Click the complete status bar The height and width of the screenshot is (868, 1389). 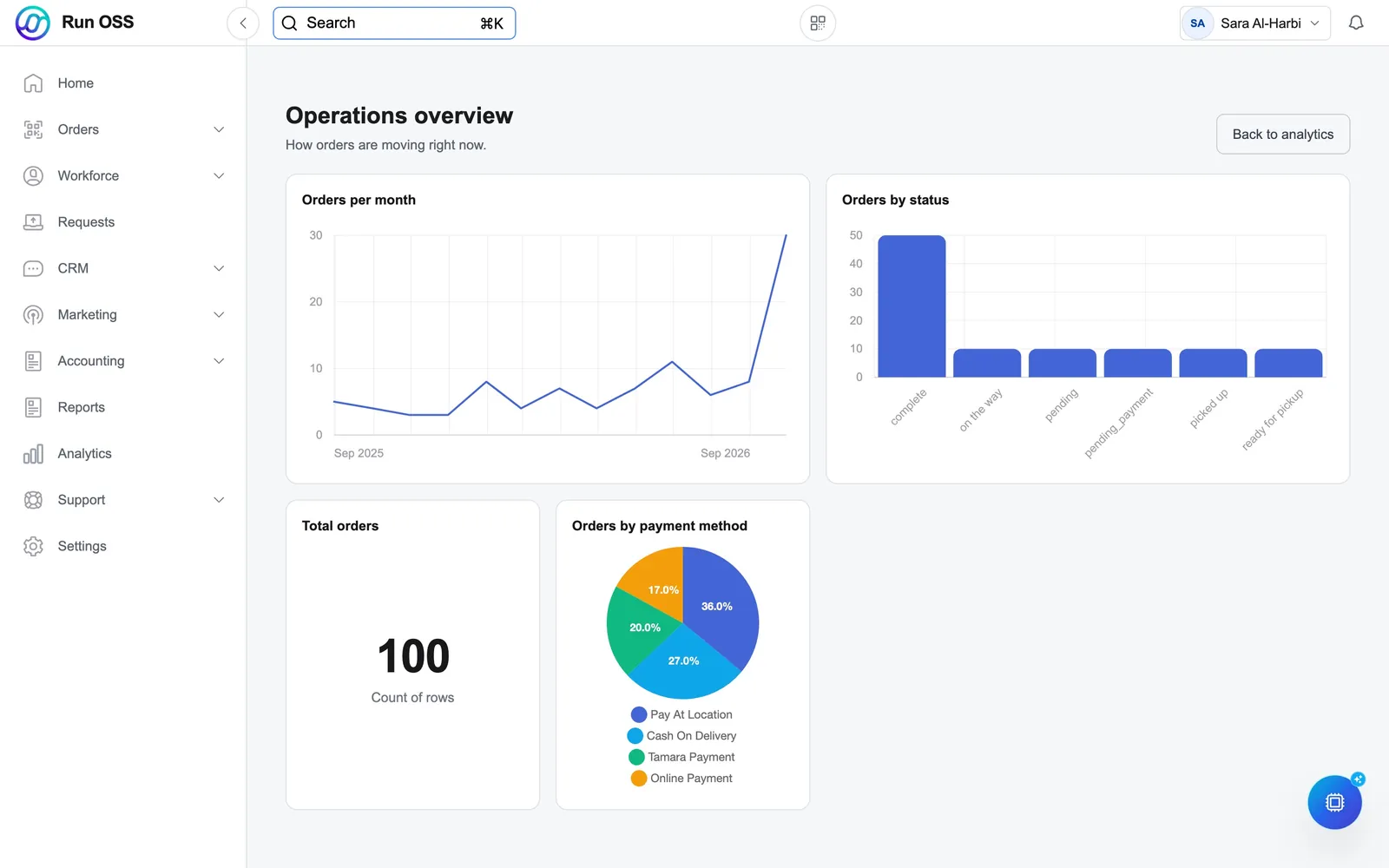pos(912,306)
